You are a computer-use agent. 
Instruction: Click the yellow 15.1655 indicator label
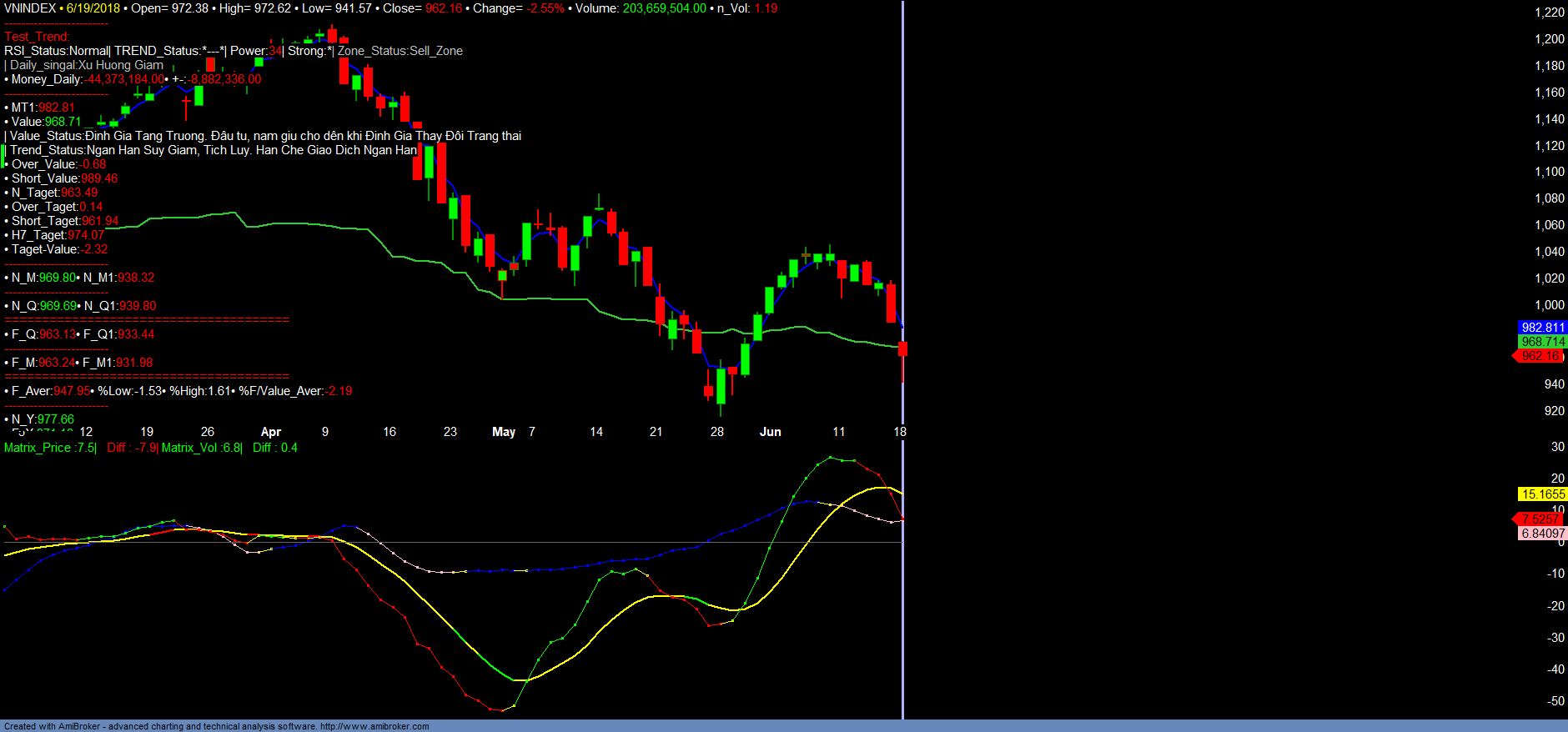click(1543, 494)
